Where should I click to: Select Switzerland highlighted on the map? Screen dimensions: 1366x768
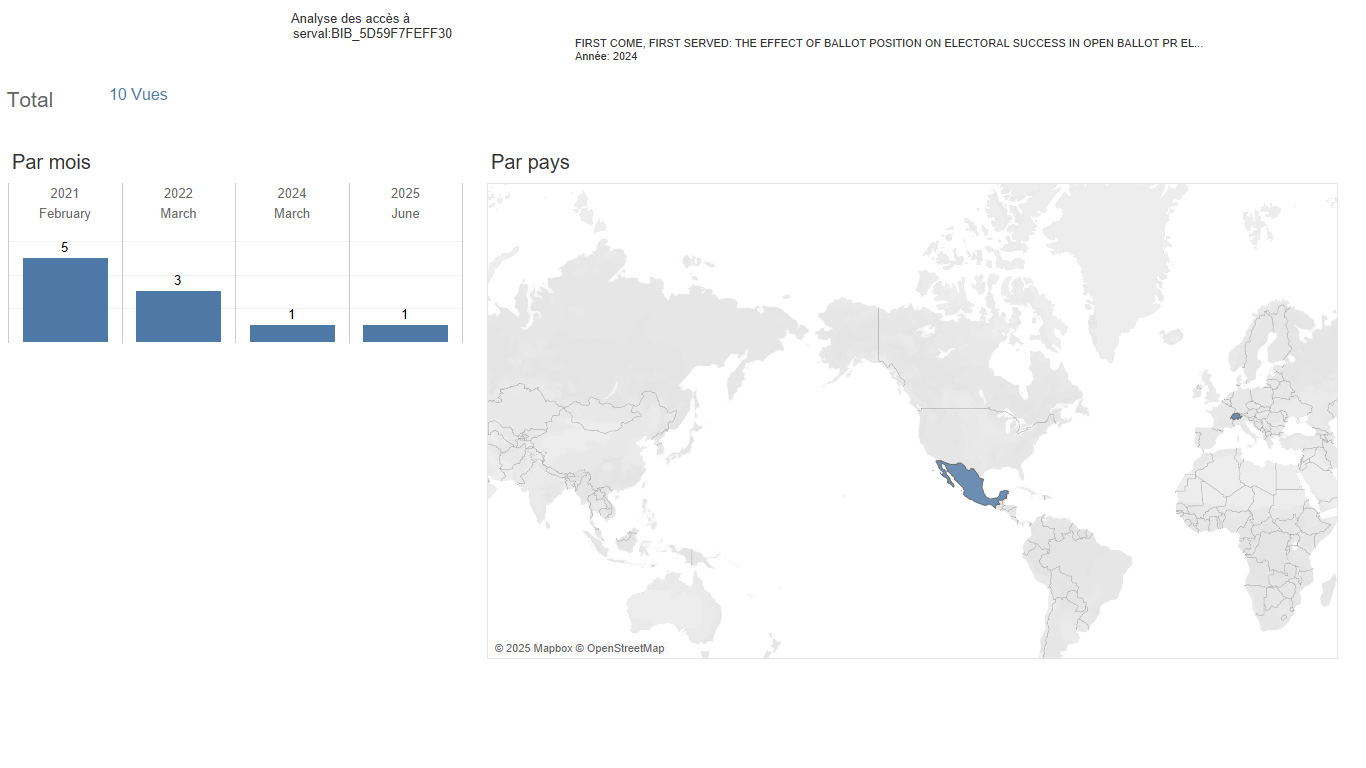[x=1236, y=416]
